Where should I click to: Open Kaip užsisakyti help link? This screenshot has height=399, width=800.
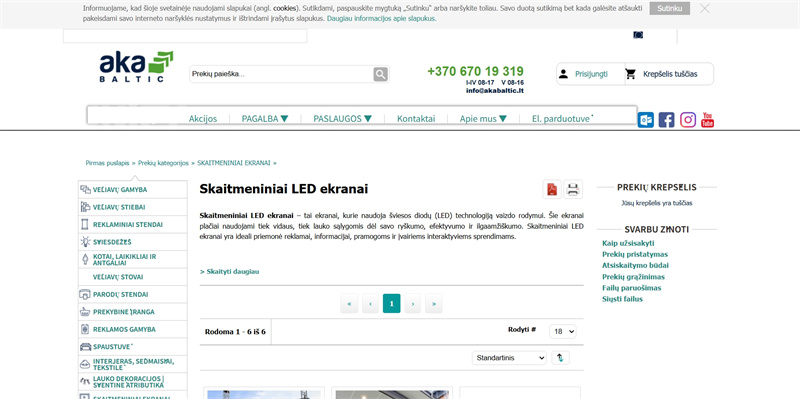(628, 243)
